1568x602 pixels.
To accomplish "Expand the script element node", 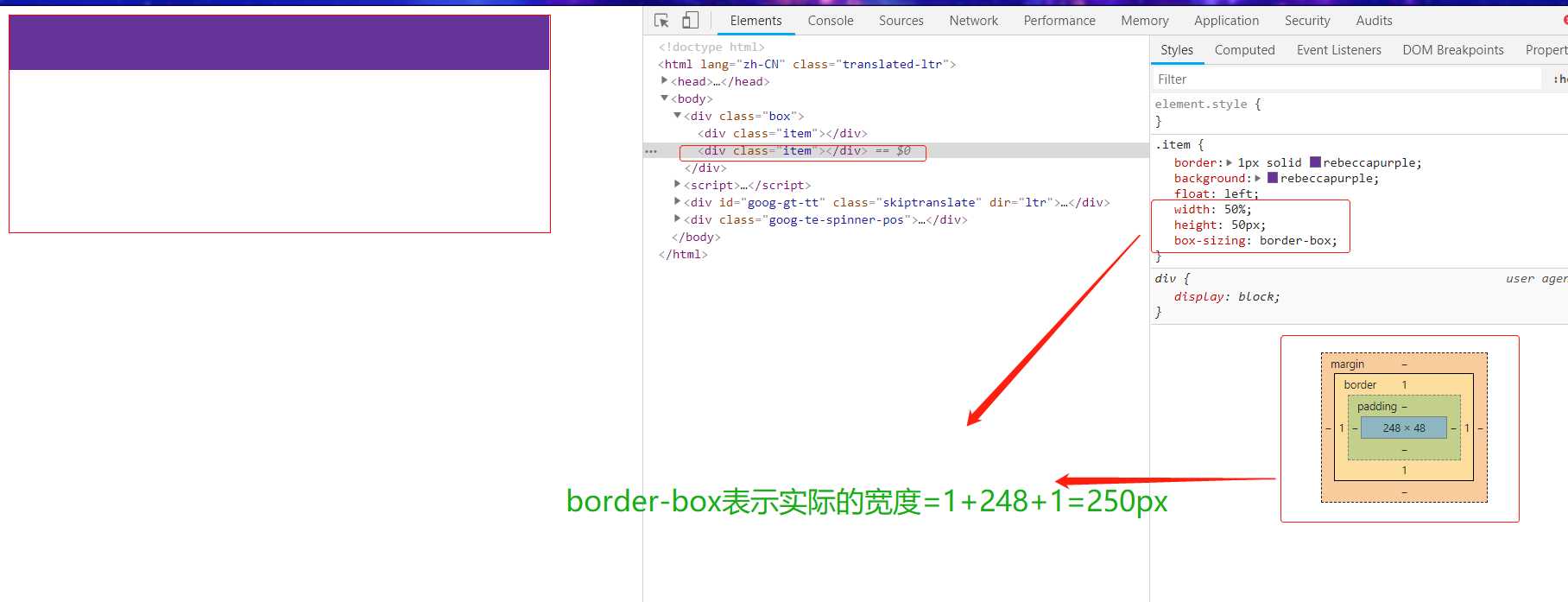I will (x=678, y=185).
